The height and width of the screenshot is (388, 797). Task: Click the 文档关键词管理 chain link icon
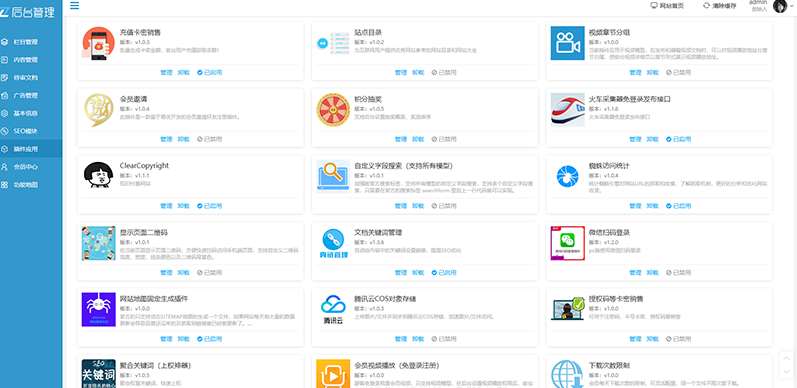point(333,243)
